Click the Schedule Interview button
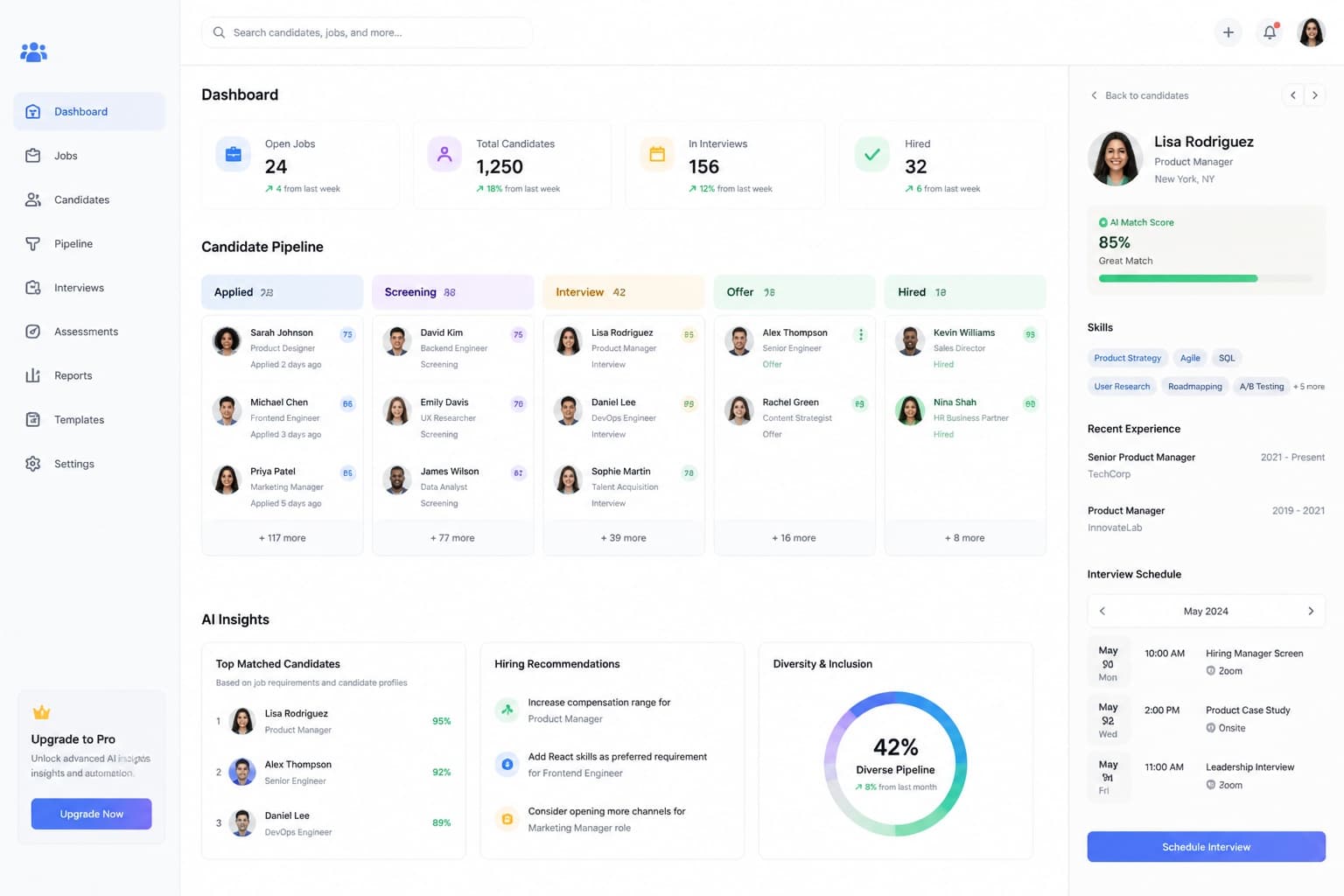Image resolution: width=1344 pixels, height=896 pixels. click(1206, 847)
